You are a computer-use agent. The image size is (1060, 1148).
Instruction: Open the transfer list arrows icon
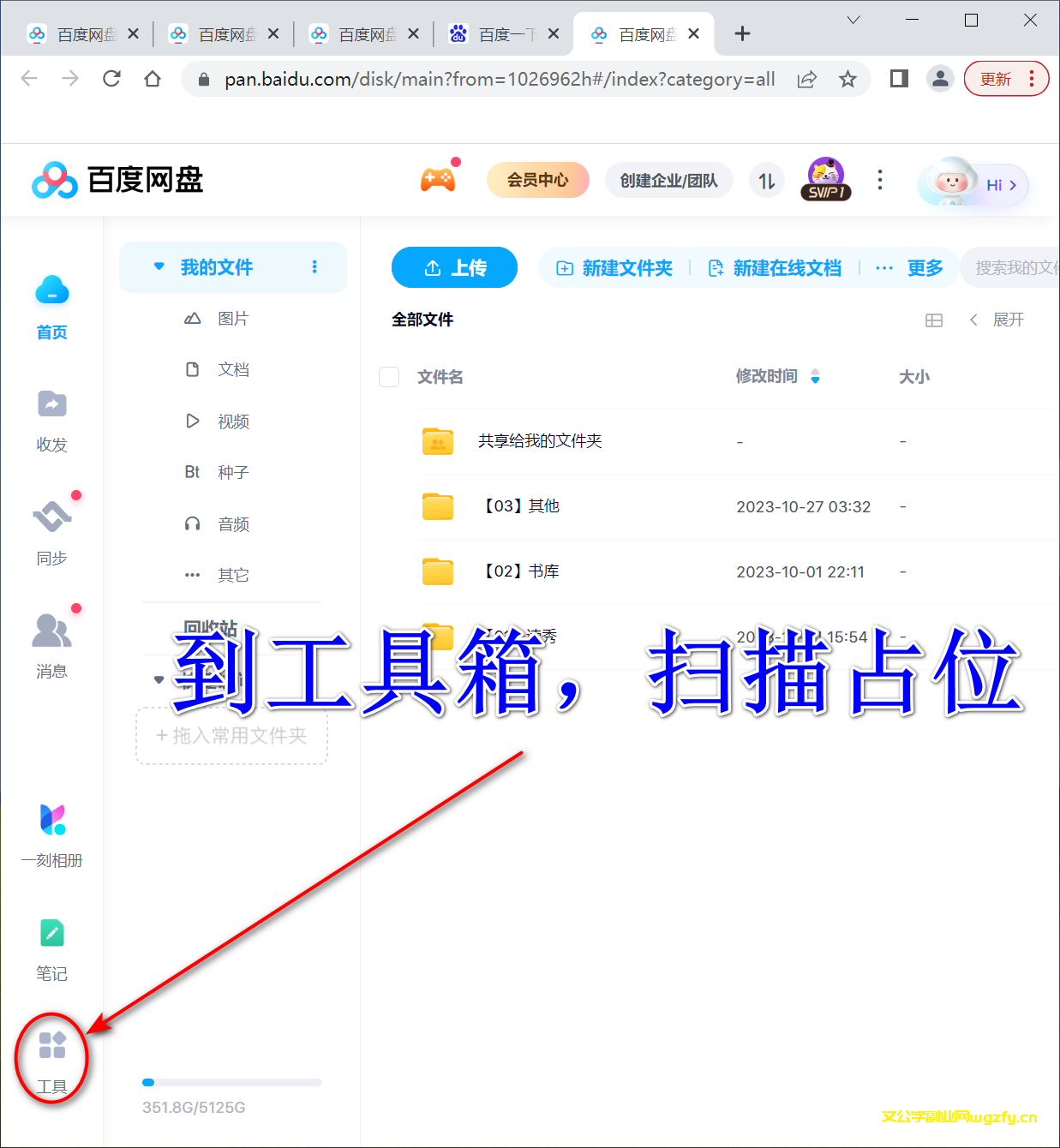(x=767, y=181)
